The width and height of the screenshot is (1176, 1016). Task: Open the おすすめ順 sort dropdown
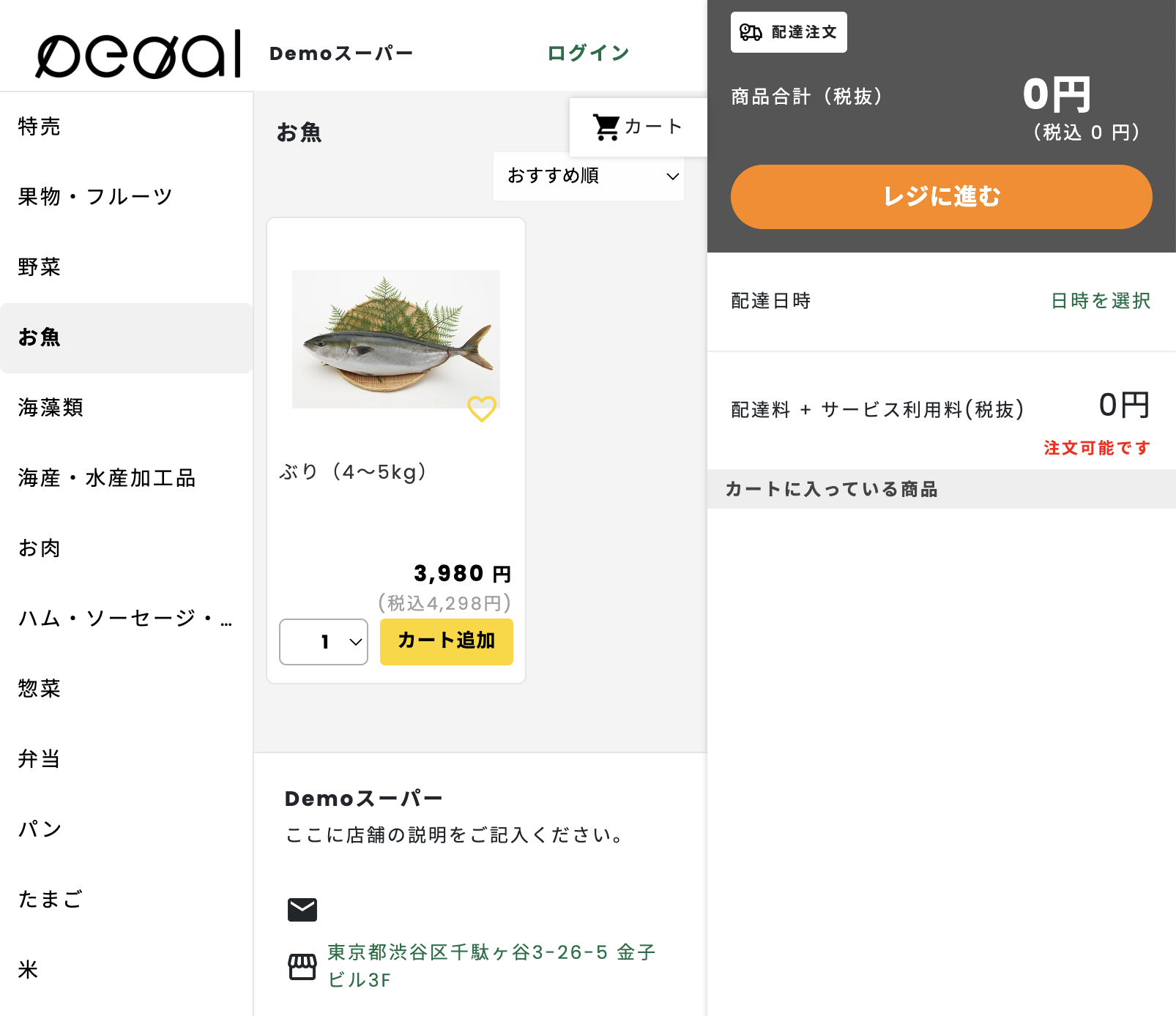588,176
